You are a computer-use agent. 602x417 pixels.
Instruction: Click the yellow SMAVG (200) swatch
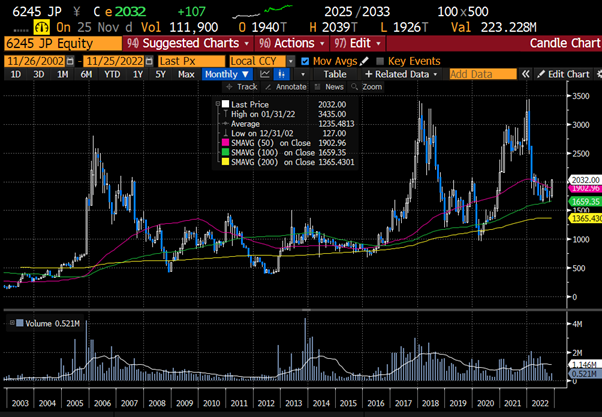[x=225, y=162]
